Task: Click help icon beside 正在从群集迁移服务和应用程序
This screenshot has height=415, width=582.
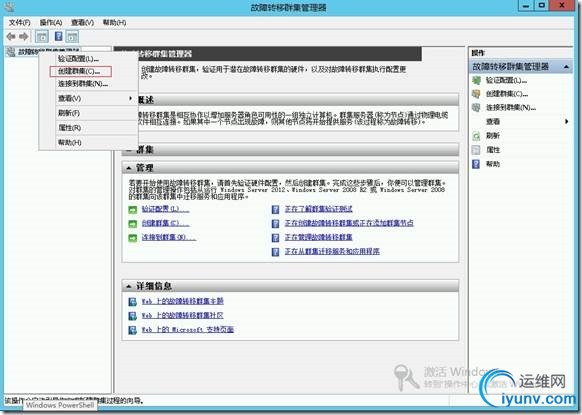Action: [275, 252]
